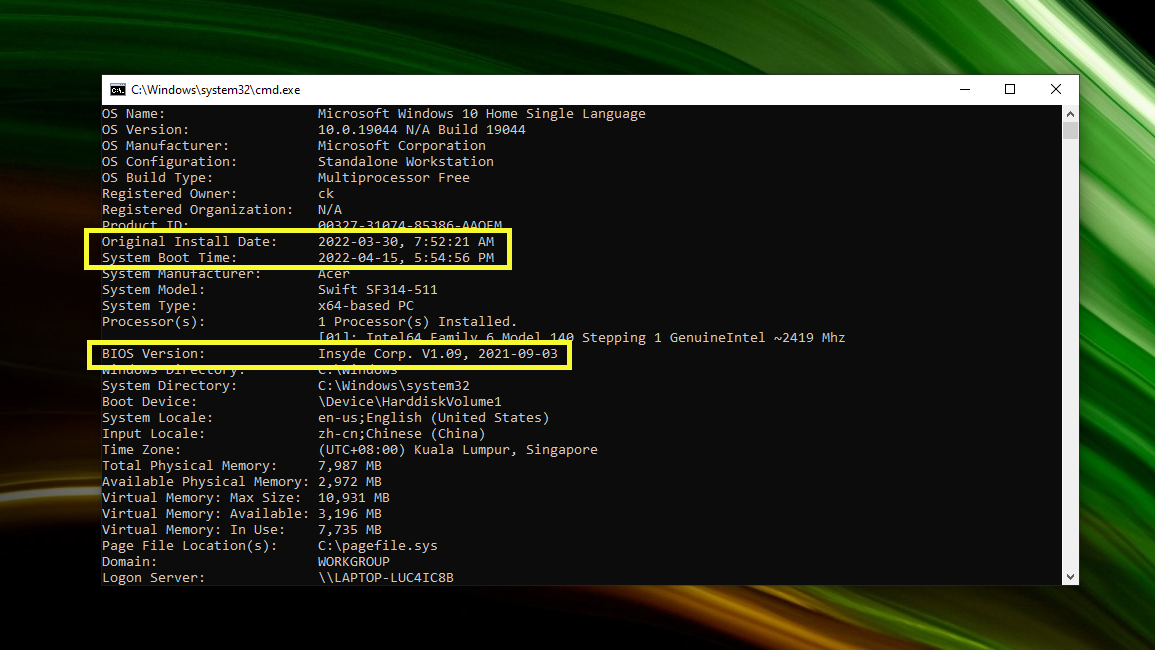Click the Available Physical Memory value 2,972 MB
The width and height of the screenshot is (1155, 650).
[x=349, y=482]
